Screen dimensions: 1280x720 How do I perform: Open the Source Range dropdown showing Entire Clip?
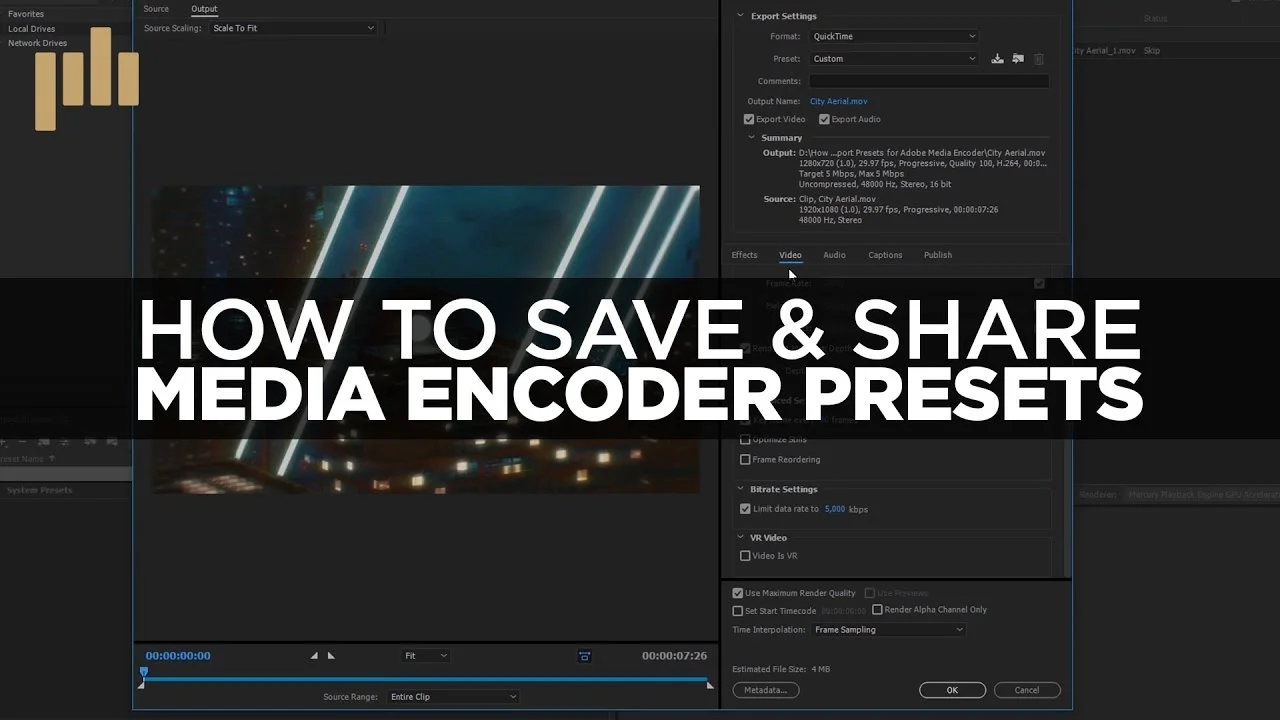click(453, 696)
